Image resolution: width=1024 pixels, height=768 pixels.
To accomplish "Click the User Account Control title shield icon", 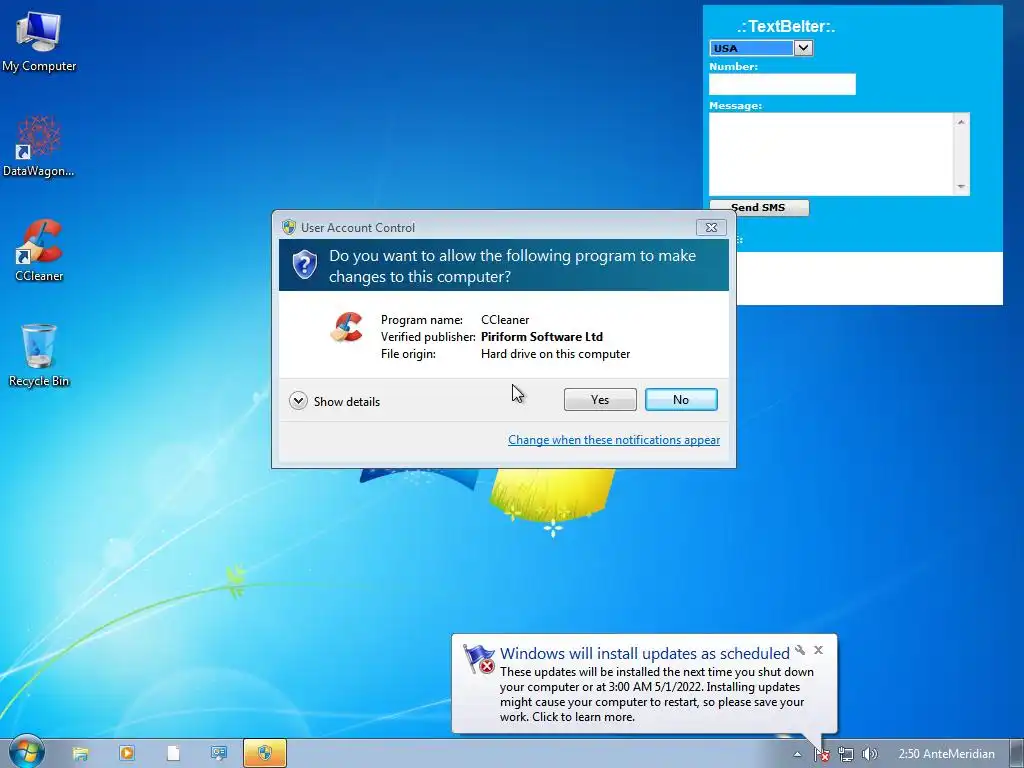I will (289, 227).
